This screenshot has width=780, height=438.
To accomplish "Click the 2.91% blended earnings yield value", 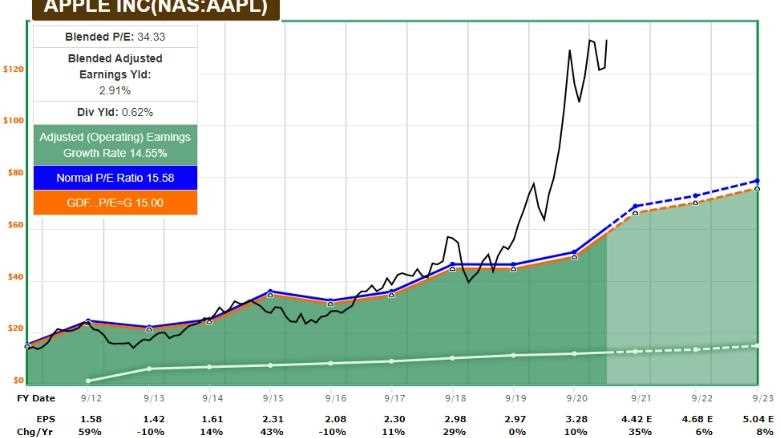I will tap(115, 91).
